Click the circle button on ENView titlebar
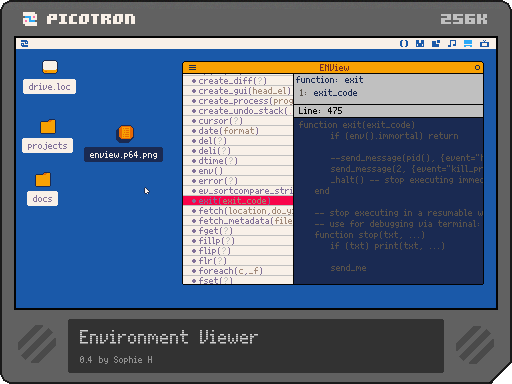 [x=477, y=68]
